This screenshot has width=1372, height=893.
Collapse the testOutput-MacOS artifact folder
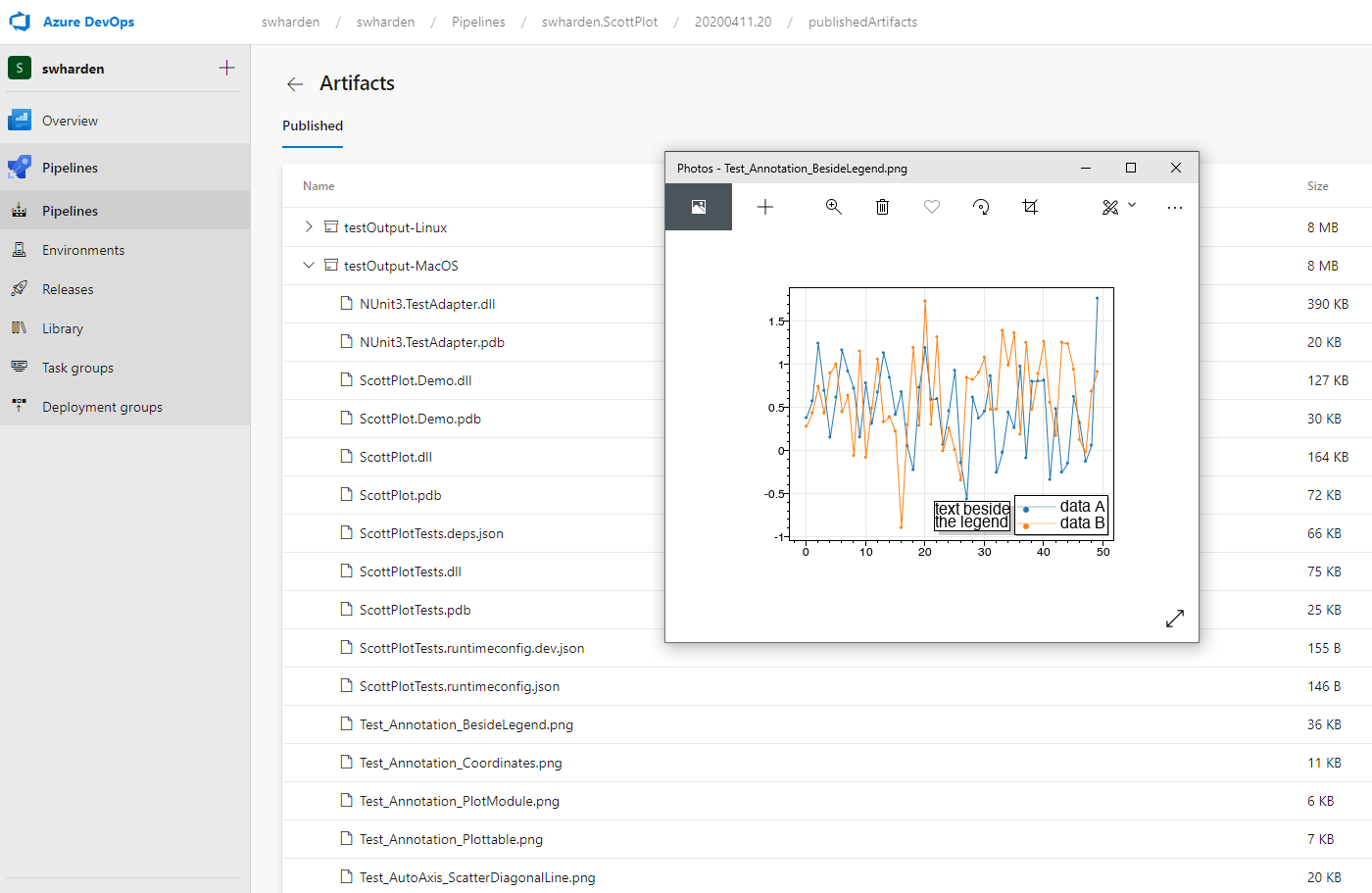click(309, 265)
